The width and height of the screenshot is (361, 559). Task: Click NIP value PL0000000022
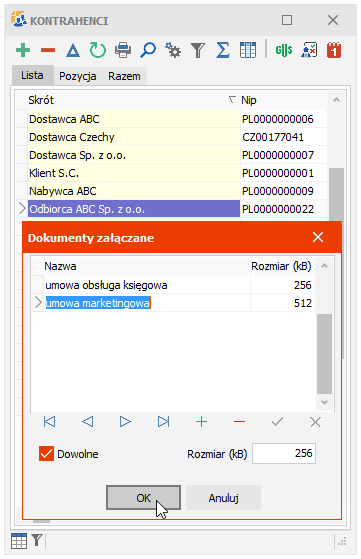278,209
